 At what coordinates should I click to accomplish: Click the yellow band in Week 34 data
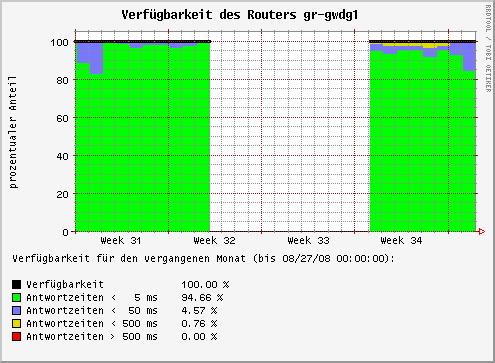point(416,45)
